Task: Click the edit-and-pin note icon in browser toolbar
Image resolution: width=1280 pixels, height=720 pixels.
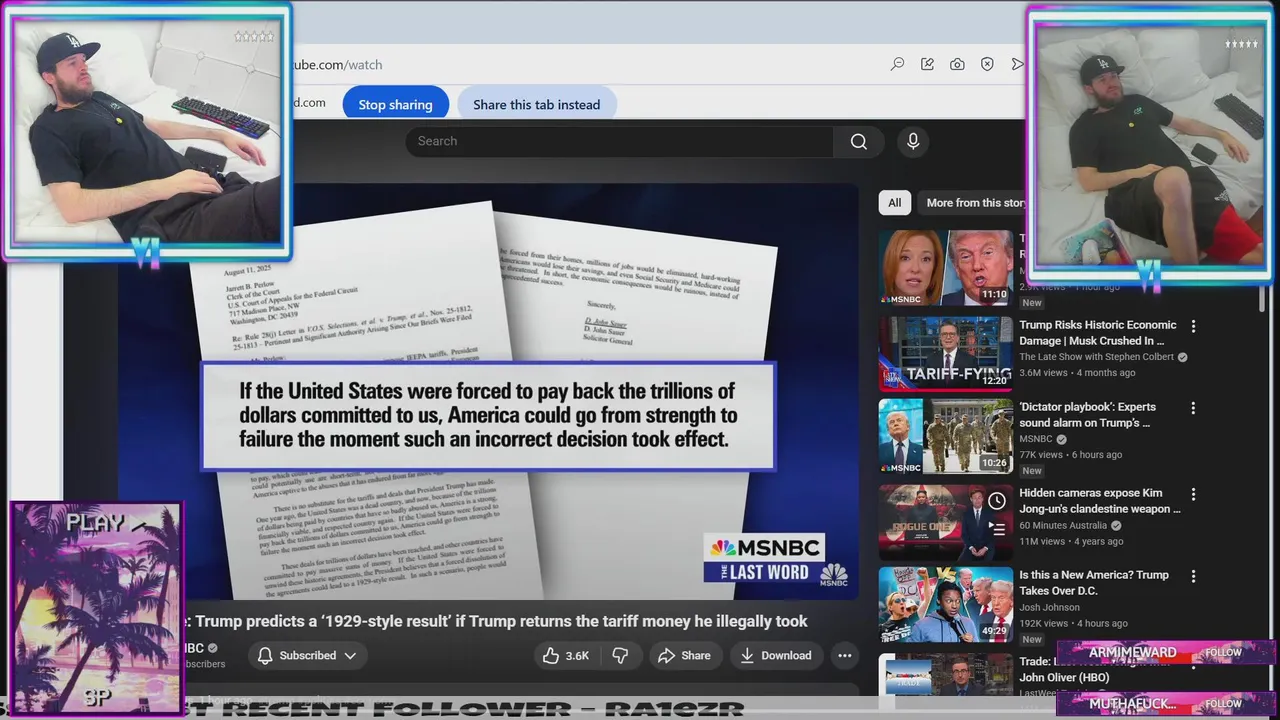Action: coord(927,64)
